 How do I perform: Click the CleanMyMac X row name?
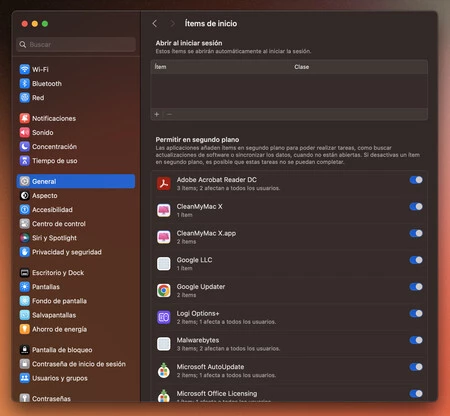coord(199,206)
